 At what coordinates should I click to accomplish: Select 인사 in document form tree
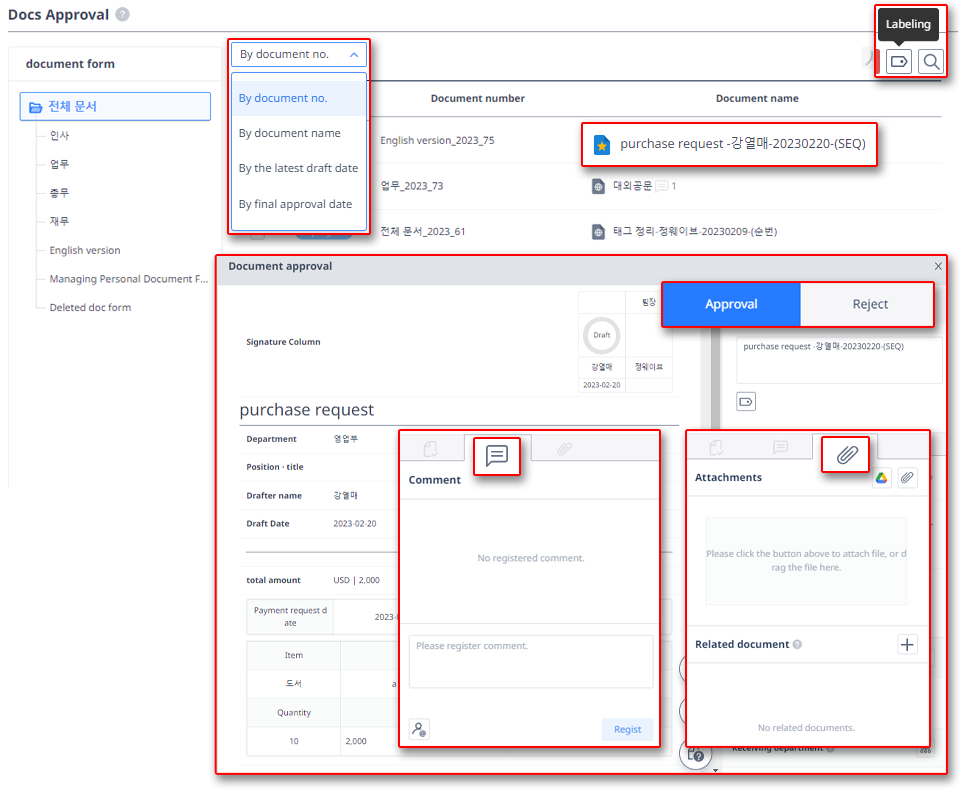pos(59,135)
